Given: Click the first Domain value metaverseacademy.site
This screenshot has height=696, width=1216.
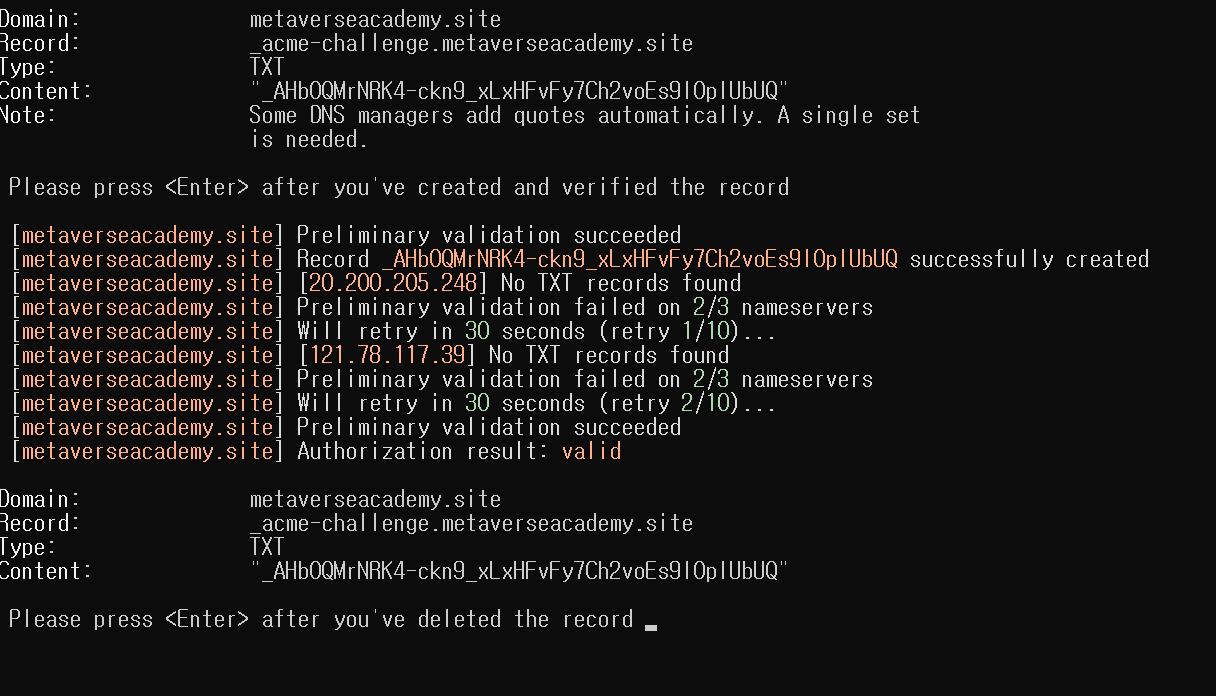Looking at the screenshot, I should tap(375, 20).
